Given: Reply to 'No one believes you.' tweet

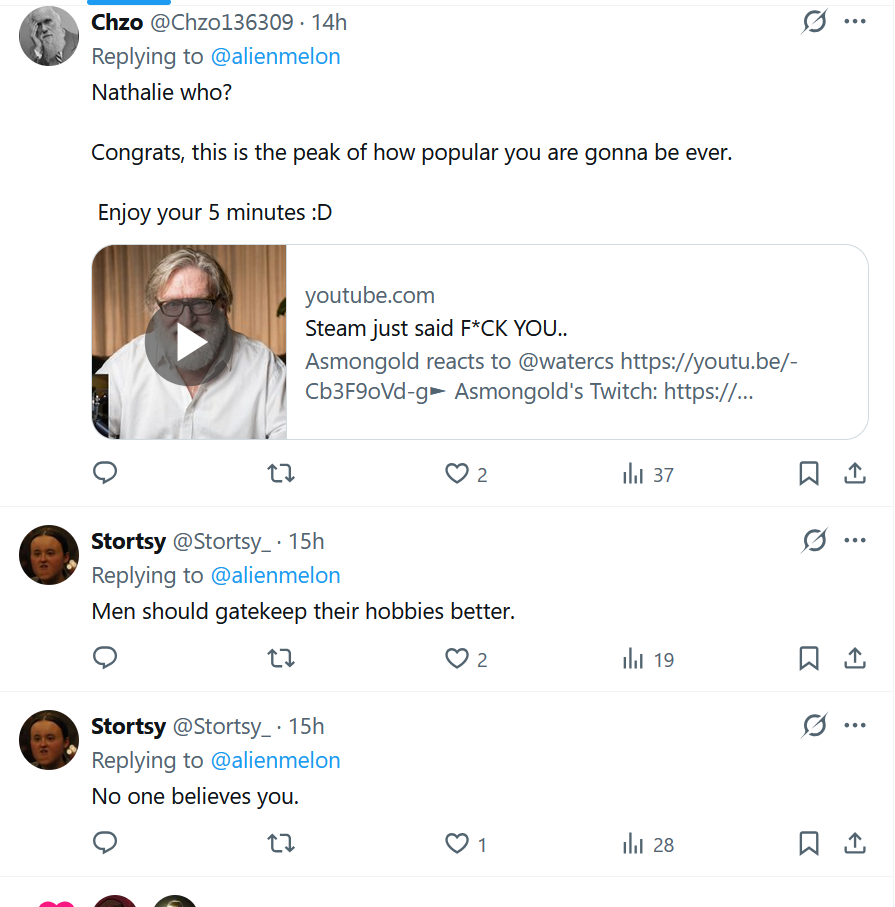Looking at the screenshot, I should [x=105, y=844].
